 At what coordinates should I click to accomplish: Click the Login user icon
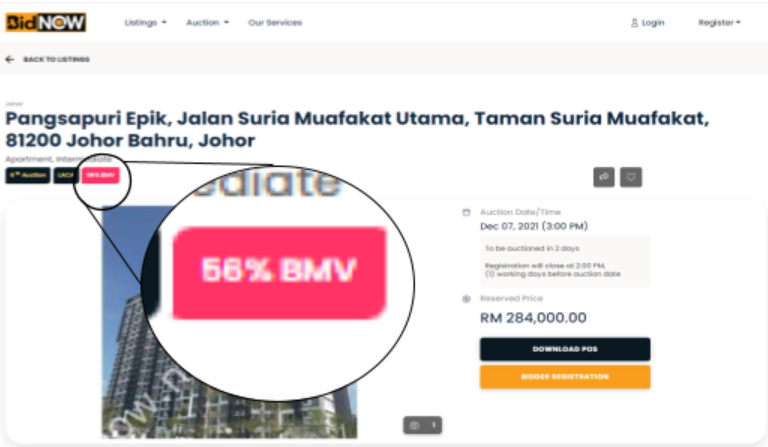coord(634,23)
